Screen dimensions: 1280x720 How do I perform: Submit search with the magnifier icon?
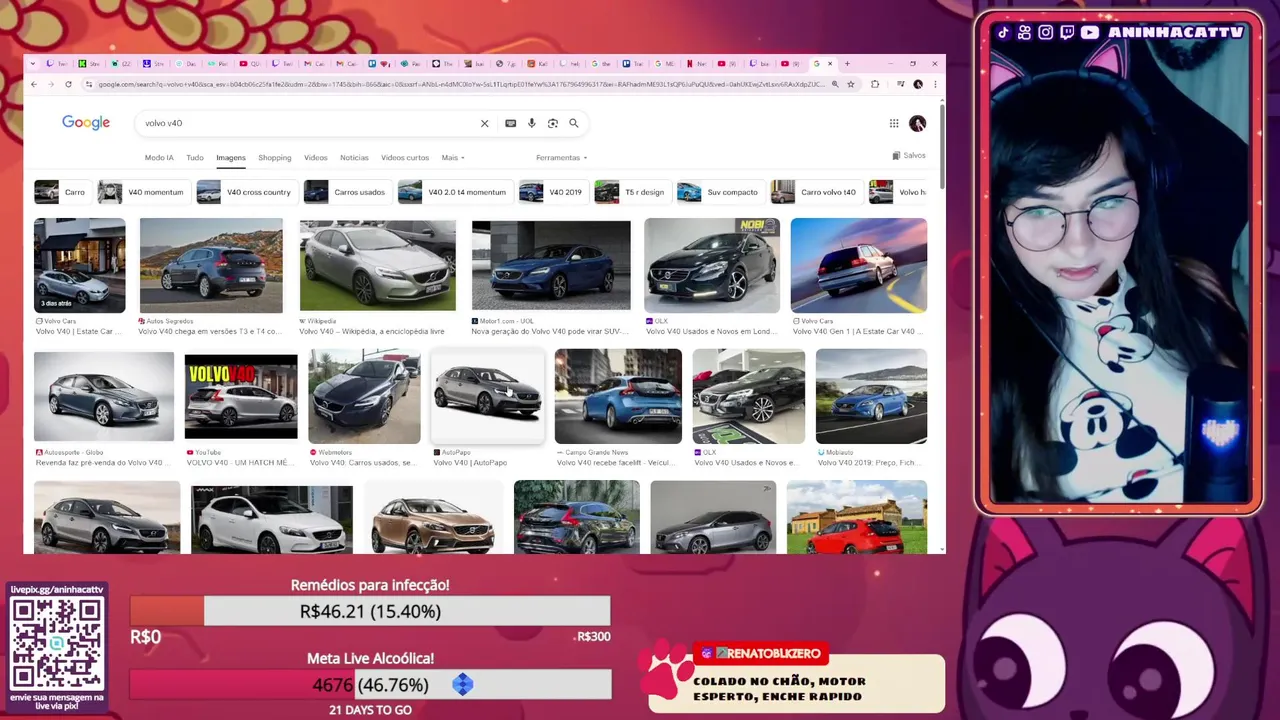[x=574, y=123]
